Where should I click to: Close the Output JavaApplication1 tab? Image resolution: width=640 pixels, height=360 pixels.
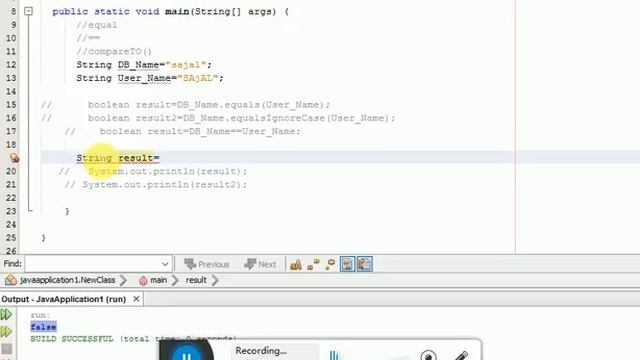point(136,299)
